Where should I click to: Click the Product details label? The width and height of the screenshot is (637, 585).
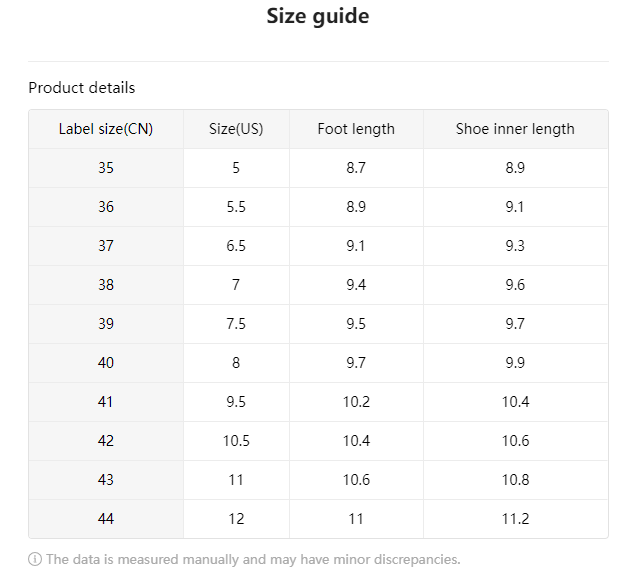[x=82, y=88]
